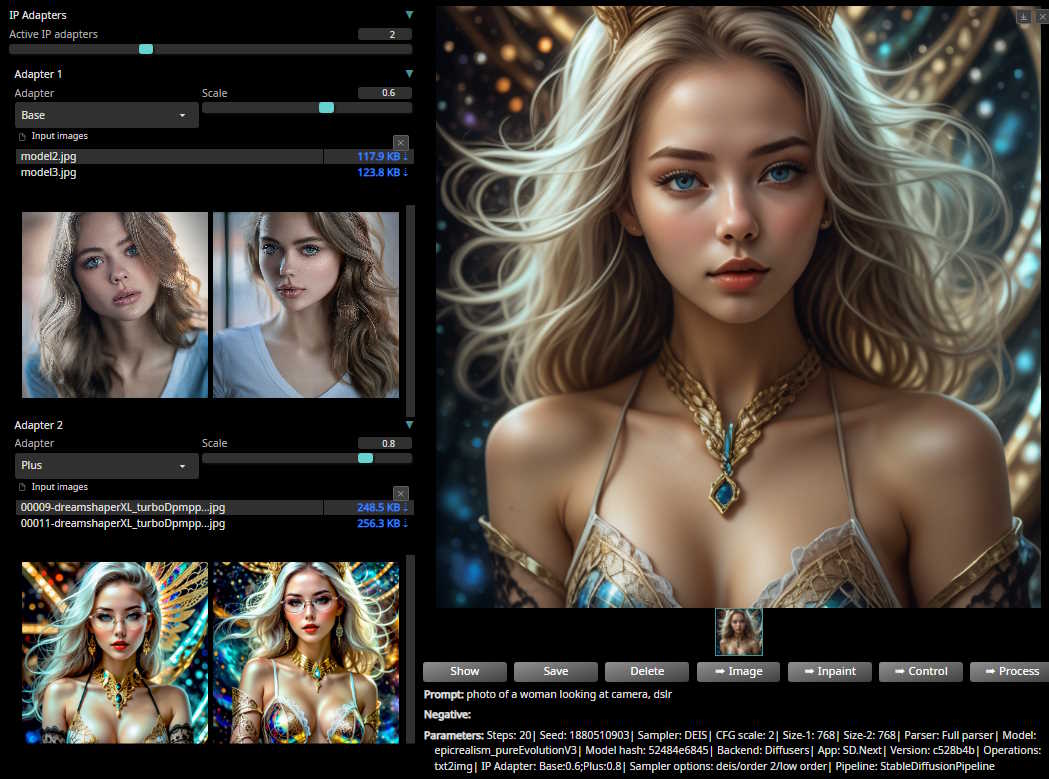
Task: Remove the Adapter 2 input images
Action: click(400, 493)
